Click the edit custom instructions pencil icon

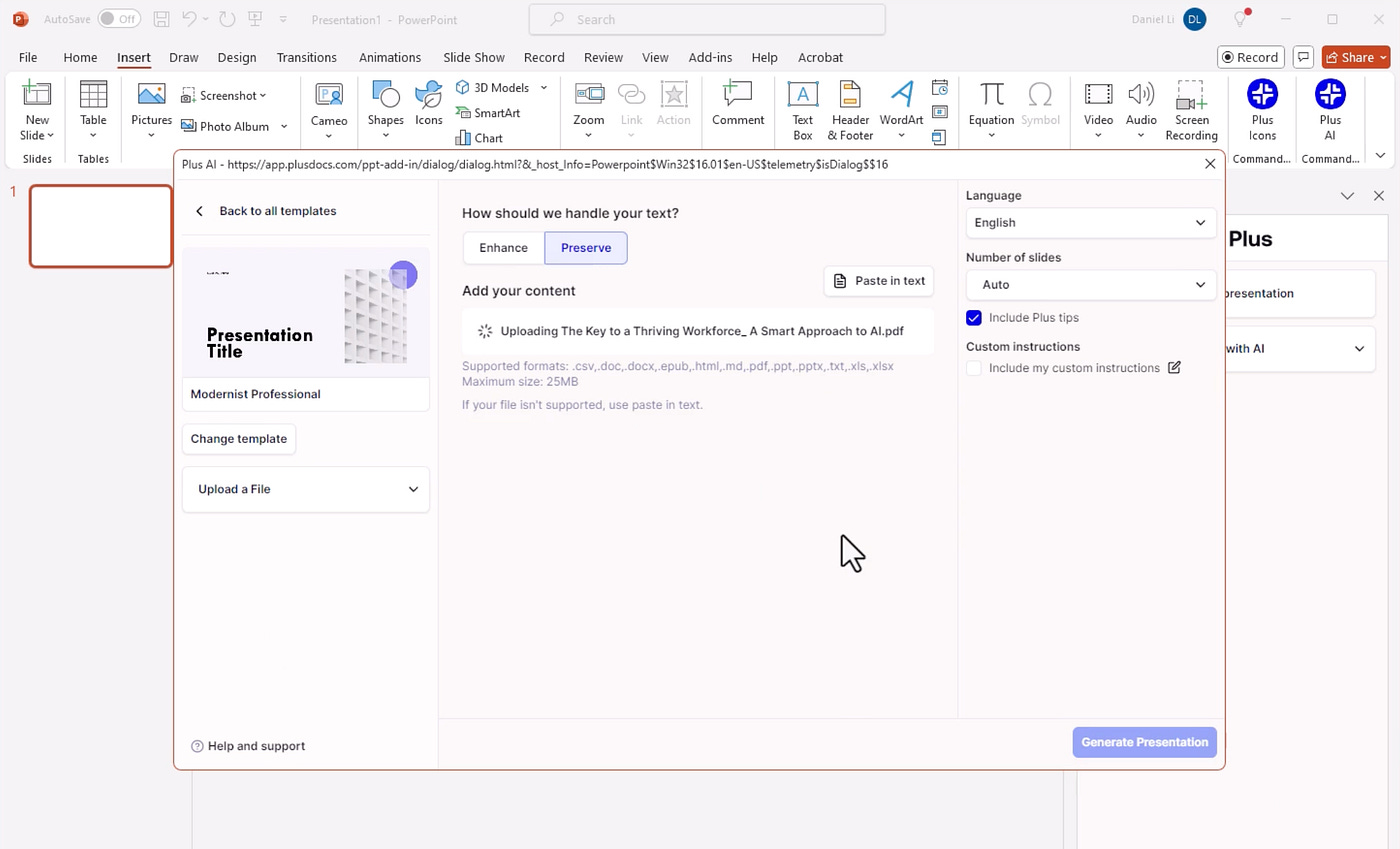[x=1174, y=368]
